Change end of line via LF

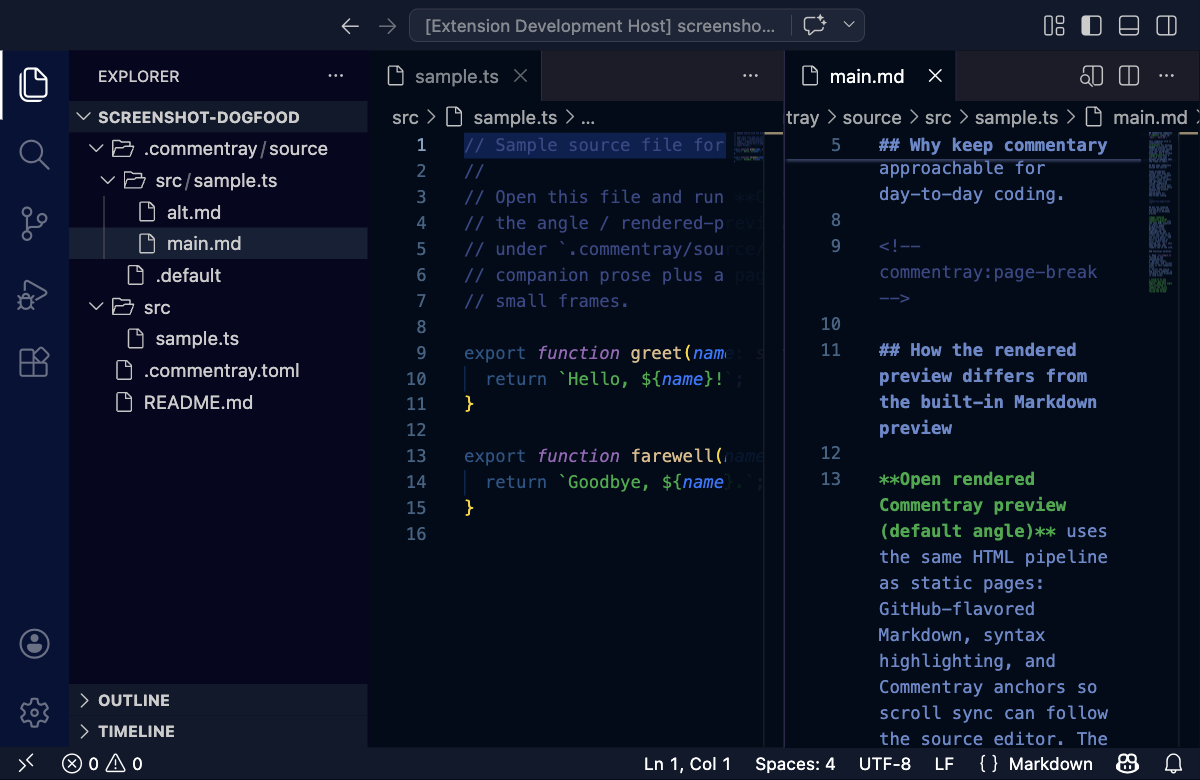click(944, 764)
